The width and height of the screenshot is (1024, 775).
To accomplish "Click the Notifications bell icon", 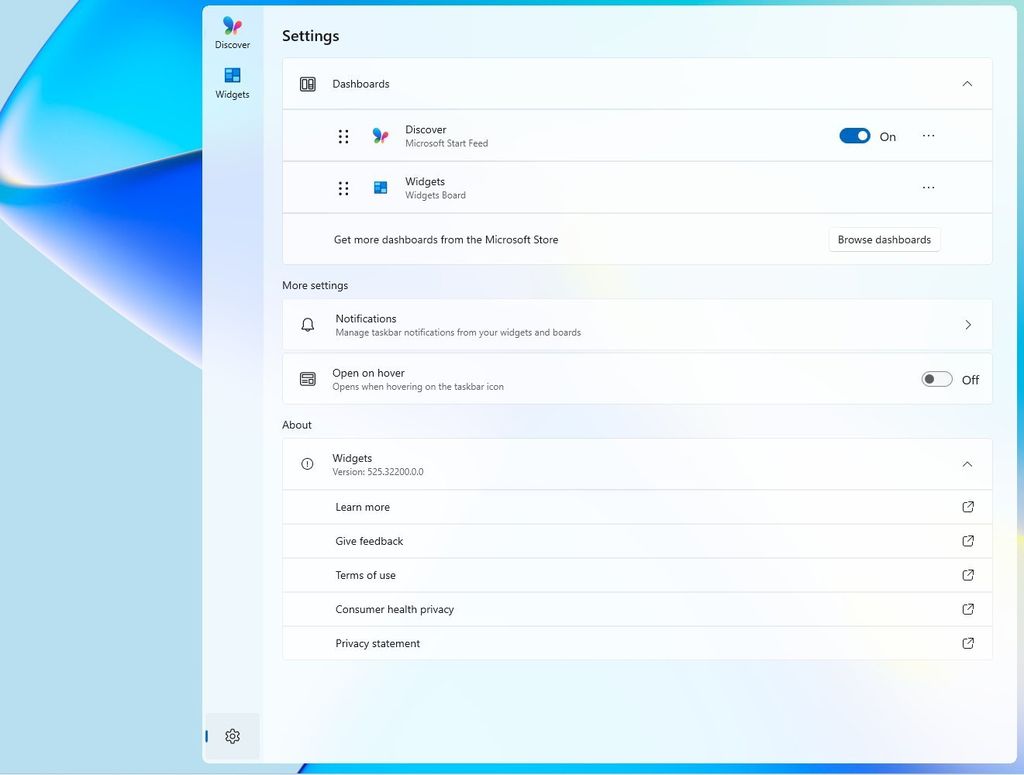I will click(x=307, y=324).
